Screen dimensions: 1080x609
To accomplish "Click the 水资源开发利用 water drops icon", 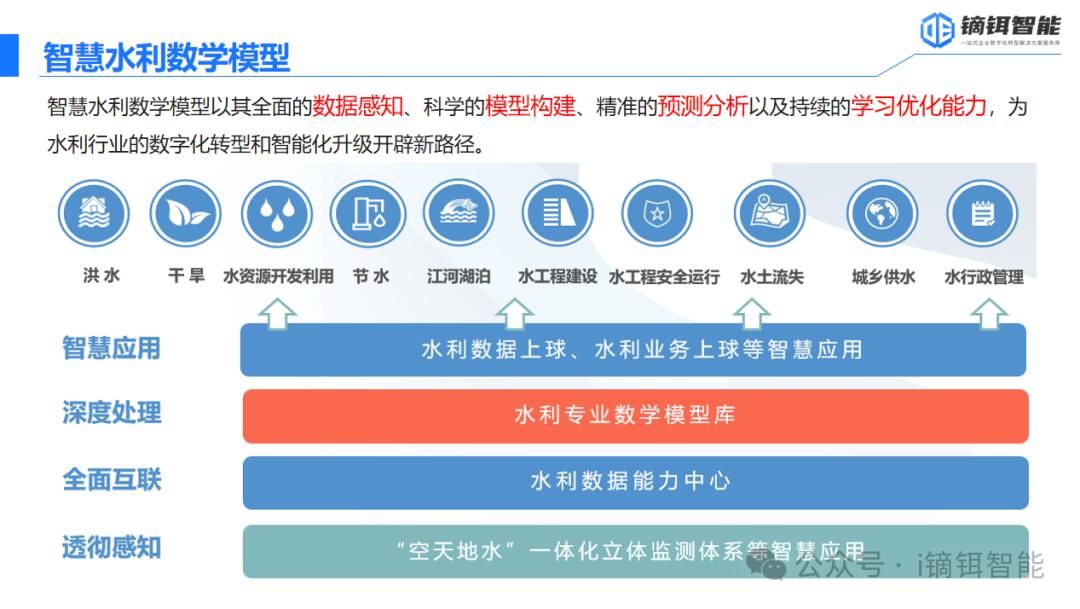I will point(277,213).
